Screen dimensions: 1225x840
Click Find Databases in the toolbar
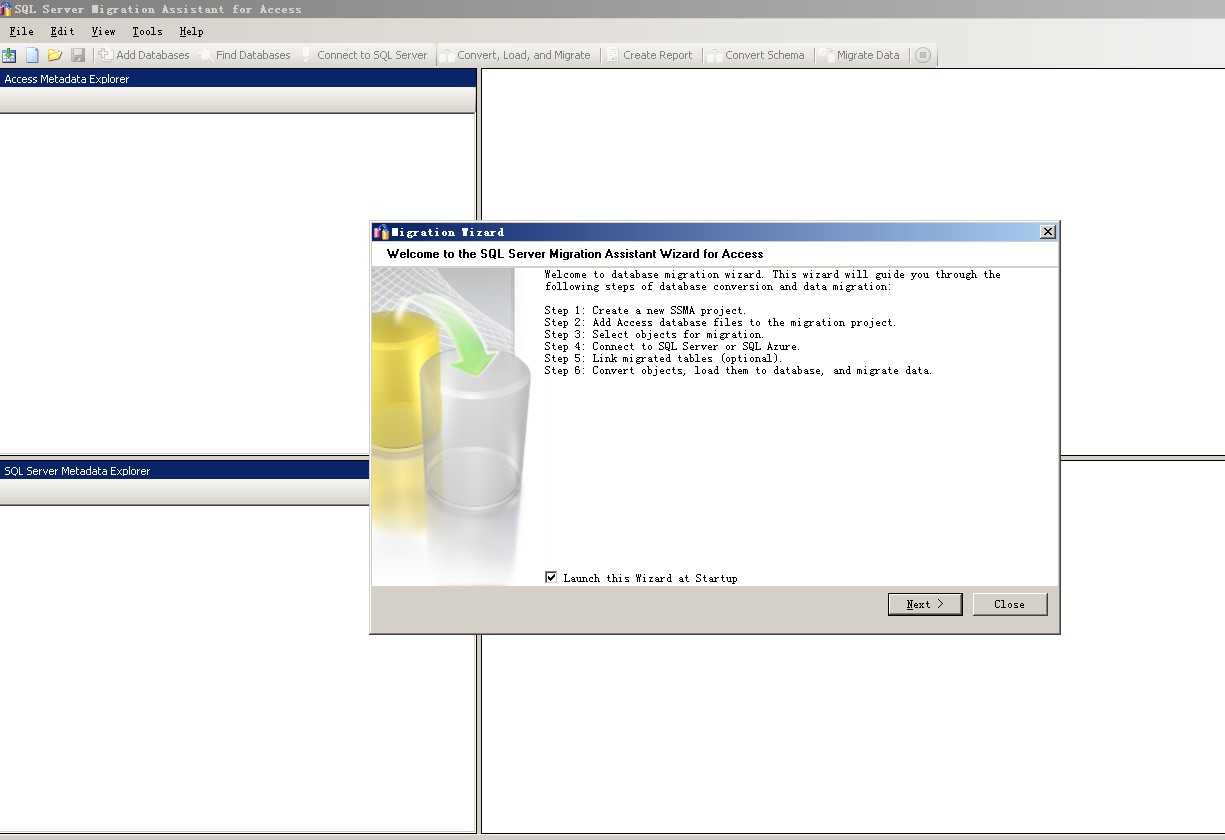[x=245, y=55]
